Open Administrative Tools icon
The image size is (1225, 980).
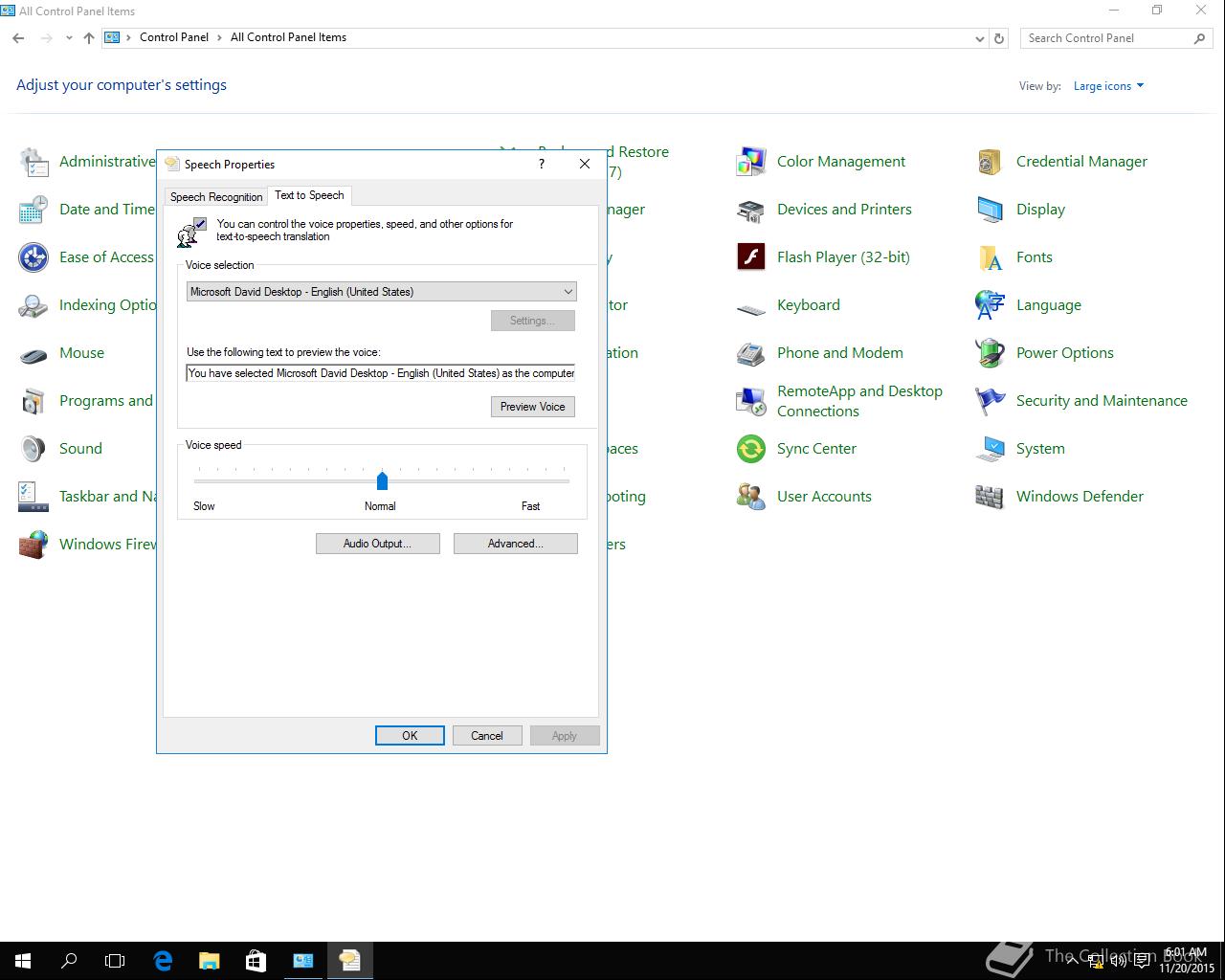tap(33, 162)
